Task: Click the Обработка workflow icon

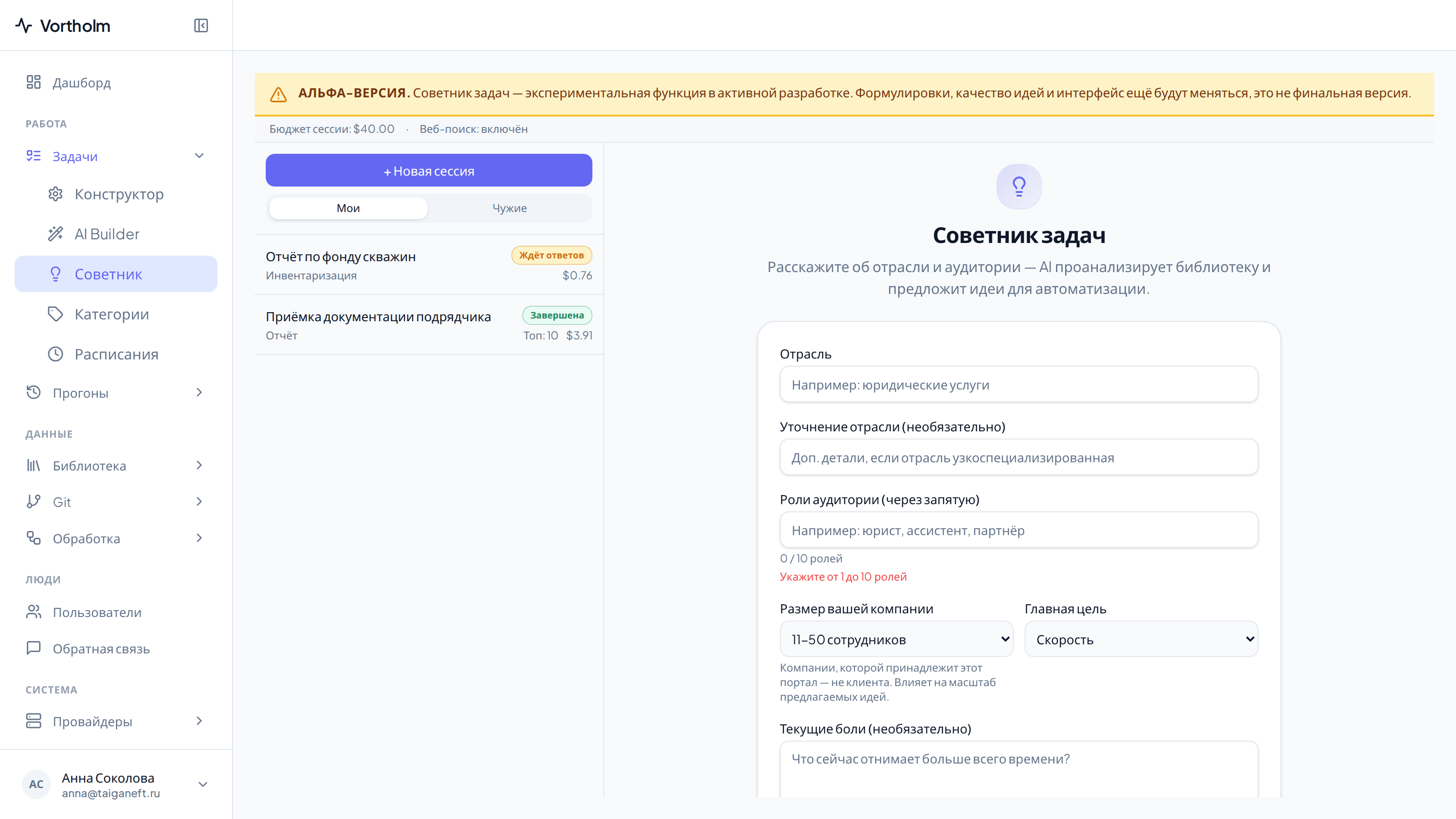Action: tap(33, 538)
